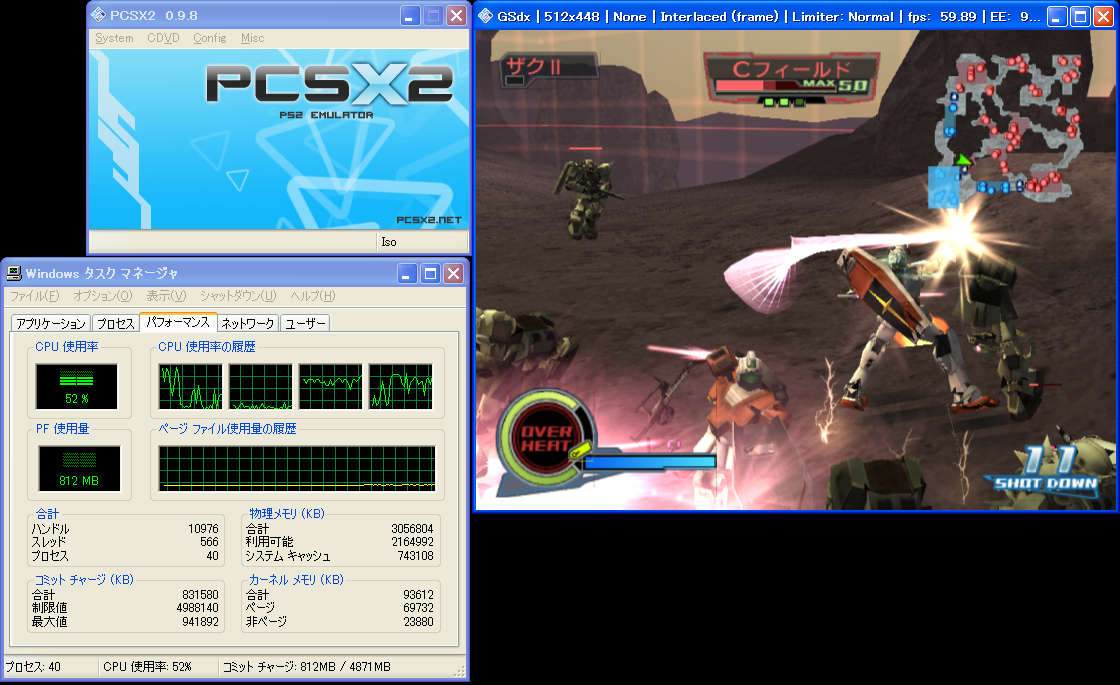Click the 制限値 value 4988140
This screenshot has width=1120, height=685.
[197, 608]
